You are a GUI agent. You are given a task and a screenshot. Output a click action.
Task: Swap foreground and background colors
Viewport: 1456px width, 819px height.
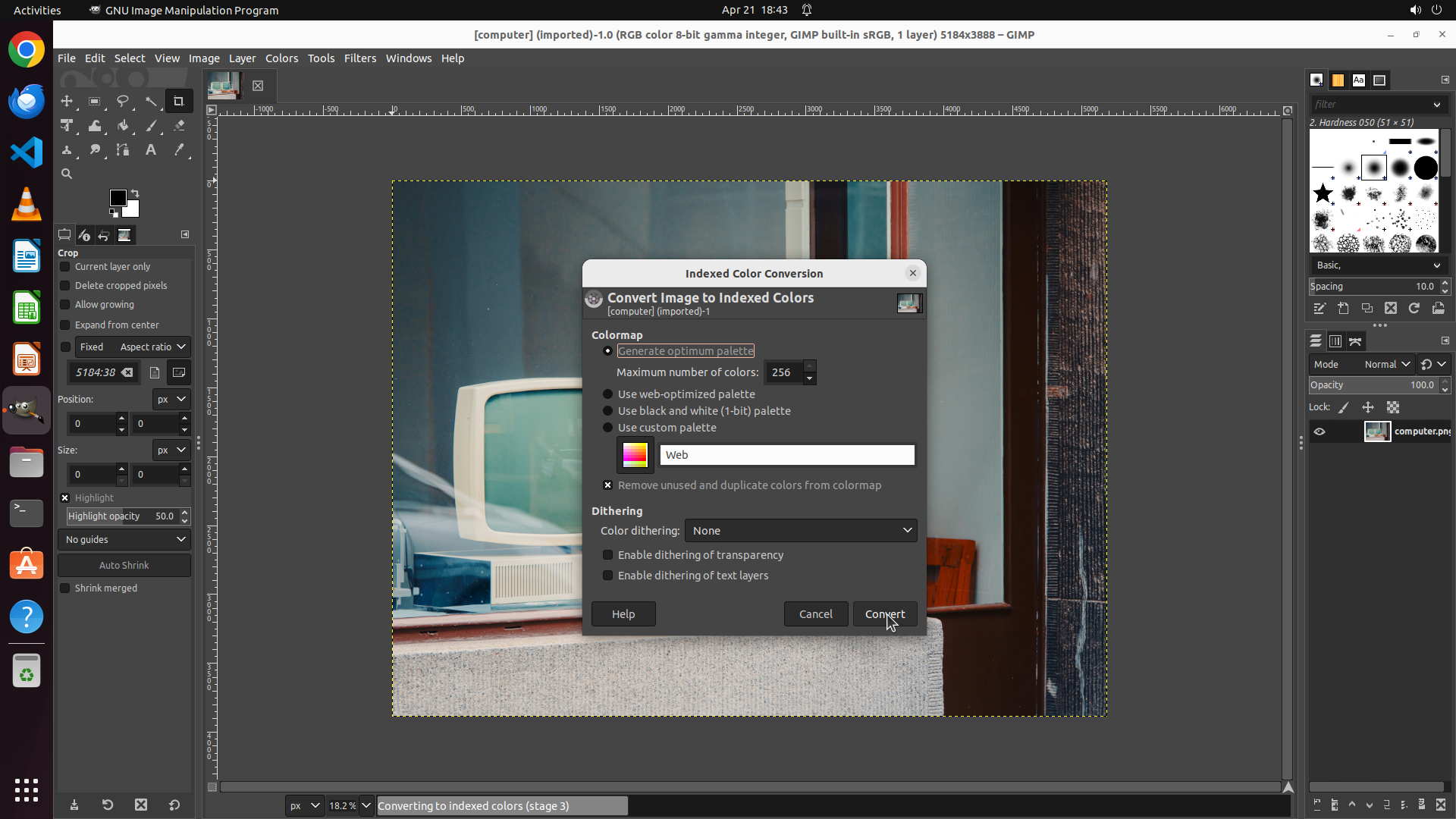tap(135, 193)
